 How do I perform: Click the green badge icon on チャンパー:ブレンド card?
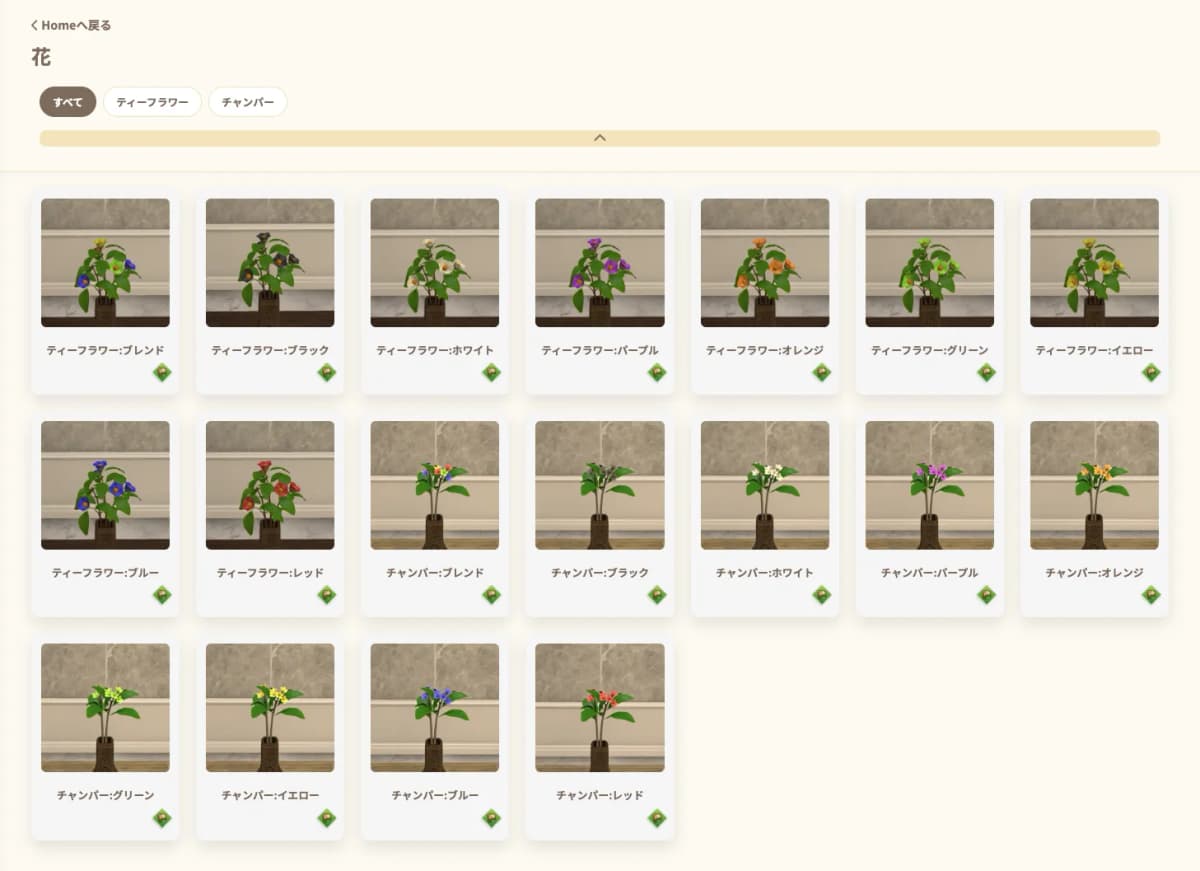[x=491, y=595]
